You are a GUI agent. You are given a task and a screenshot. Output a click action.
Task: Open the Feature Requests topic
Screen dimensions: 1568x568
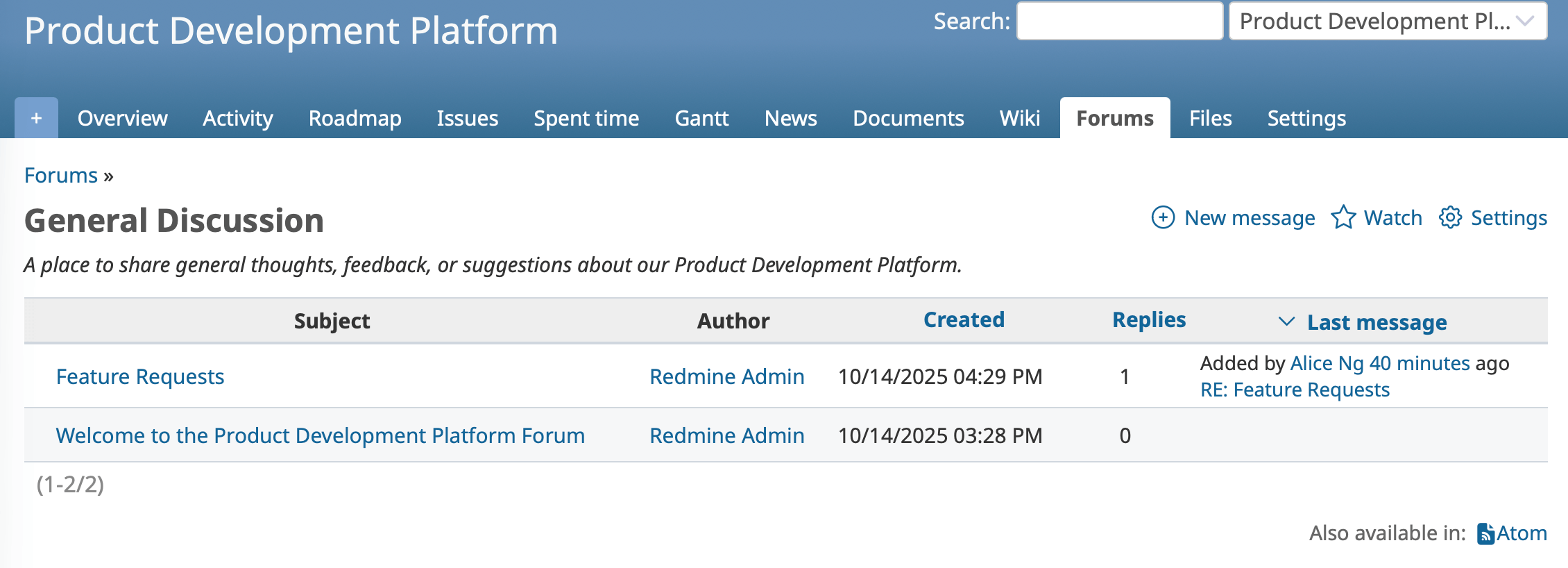(x=140, y=376)
